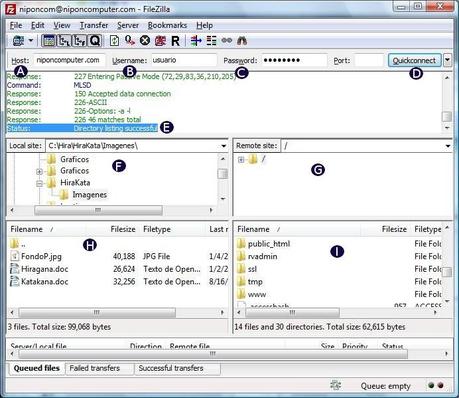Toggle processing of the transfer queue
The image size is (459, 398).
130,41
